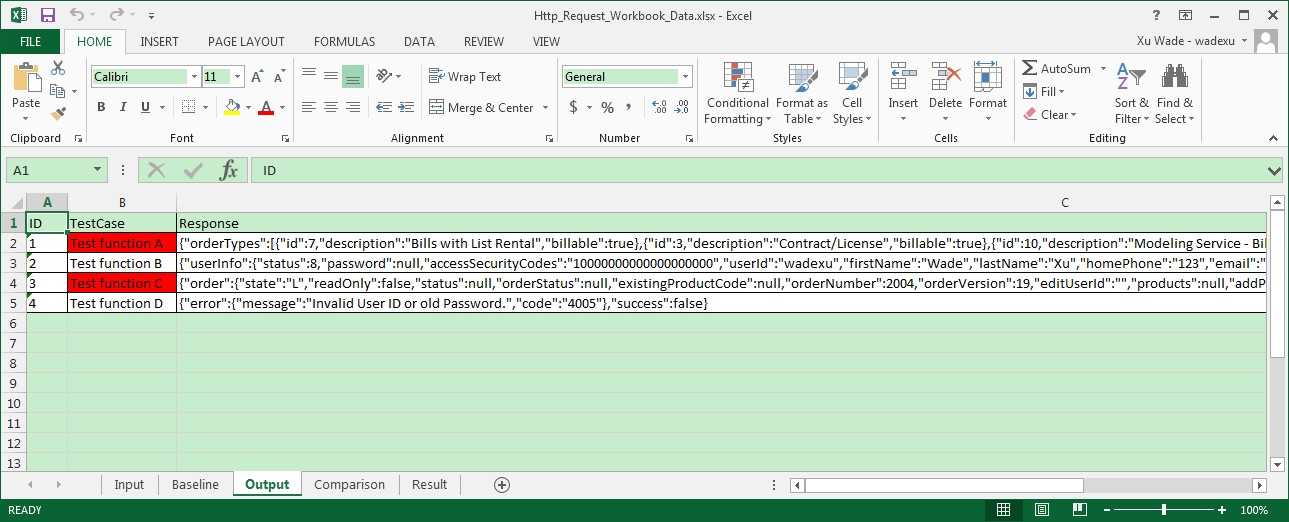Select the Cut scissors icon
This screenshot has width=1289, height=522.
pyautogui.click(x=58, y=68)
